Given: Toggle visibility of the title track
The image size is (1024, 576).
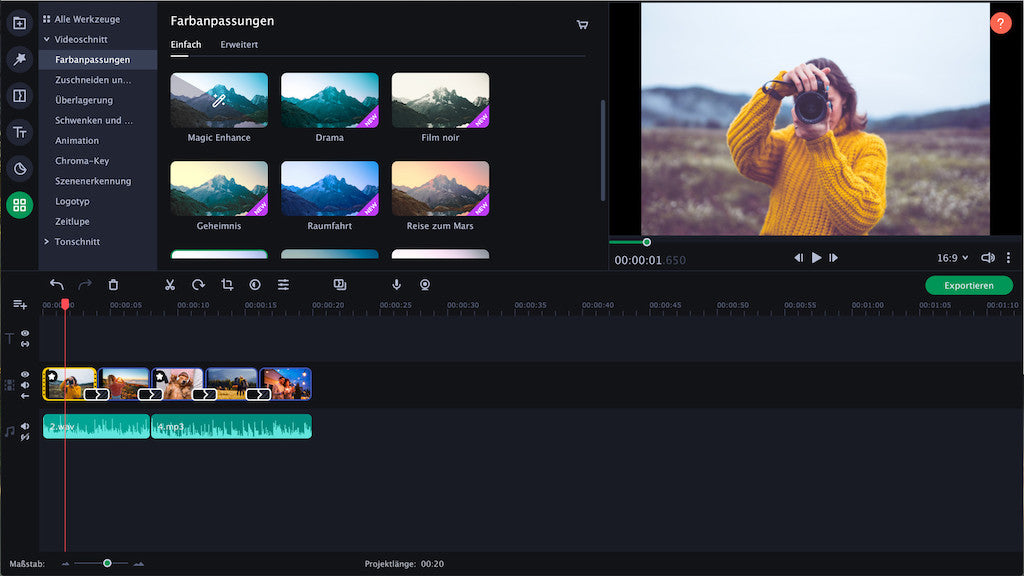Looking at the screenshot, I should coord(25,333).
